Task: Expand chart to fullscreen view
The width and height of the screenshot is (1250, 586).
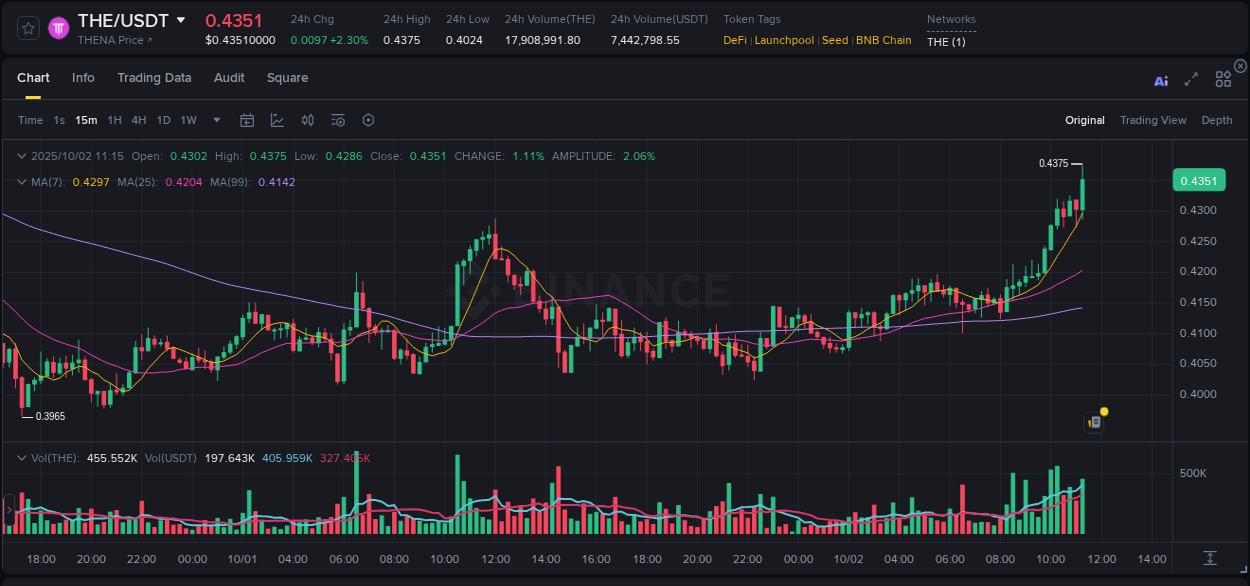Action: (x=1191, y=79)
